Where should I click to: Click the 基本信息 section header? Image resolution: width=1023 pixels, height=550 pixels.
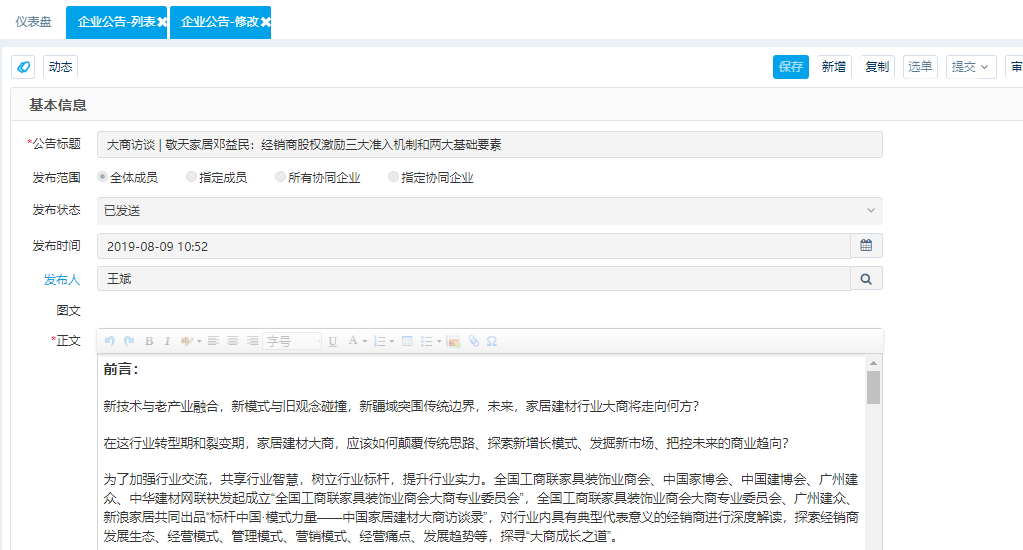[x=57, y=105]
